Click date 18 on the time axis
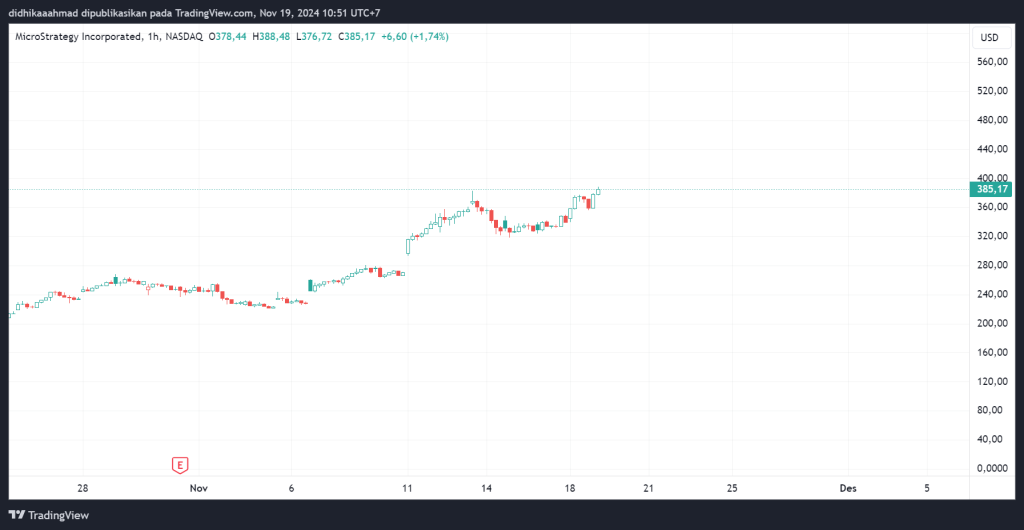This screenshot has width=1024, height=530. (569, 489)
